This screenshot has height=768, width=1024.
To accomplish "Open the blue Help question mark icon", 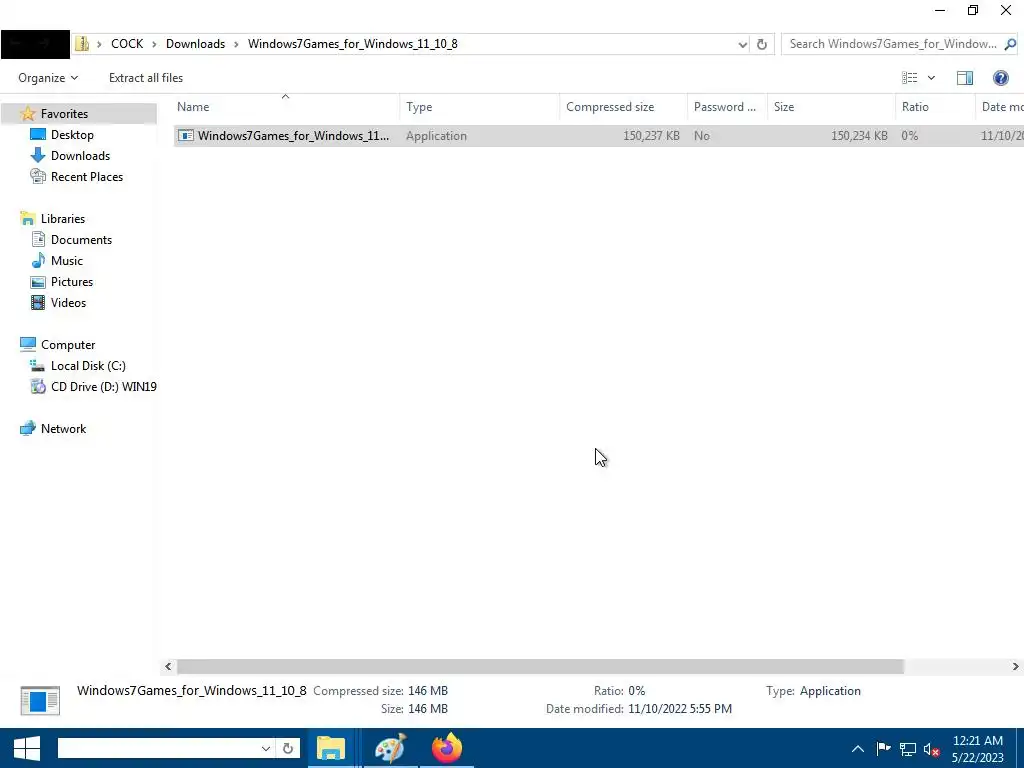I will click(1000, 78).
